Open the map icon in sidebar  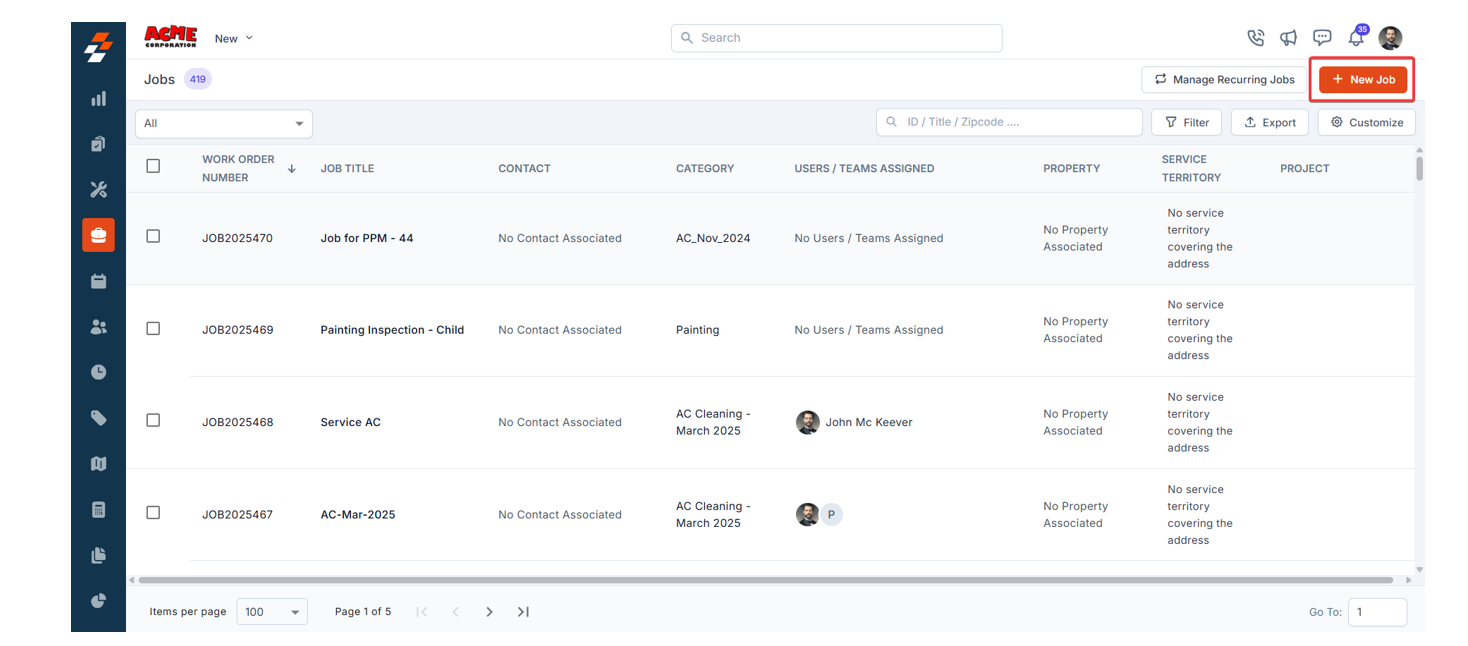[98, 464]
